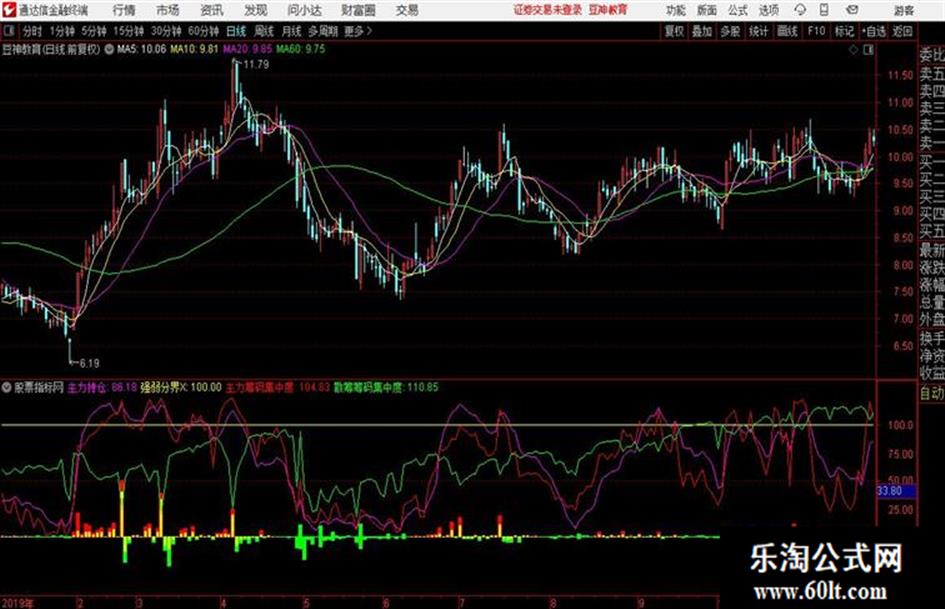Image resolution: width=945 pixels, height=609 pixels.
Task: Open the 行情 menu
Action: (124, 10)
